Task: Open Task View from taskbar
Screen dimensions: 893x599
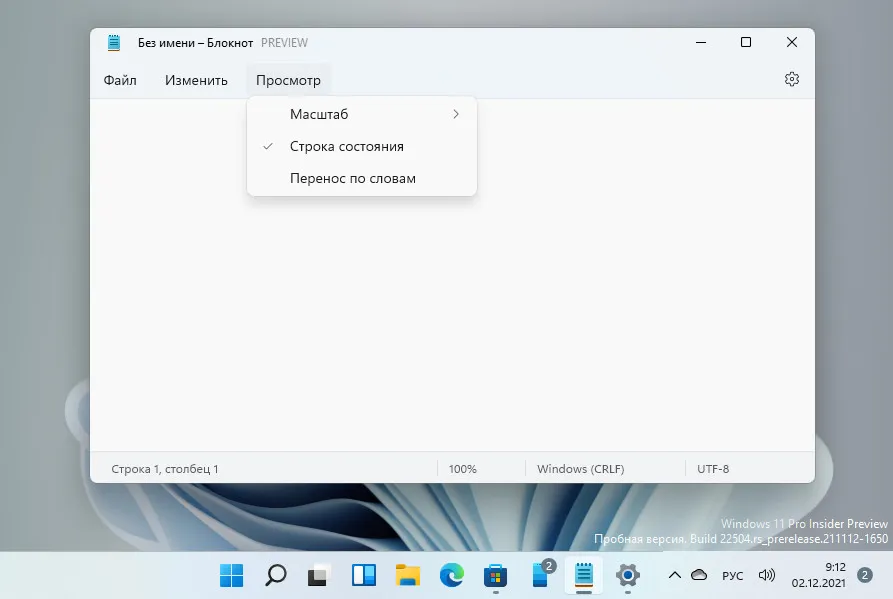Action: [x=319, y=575]
